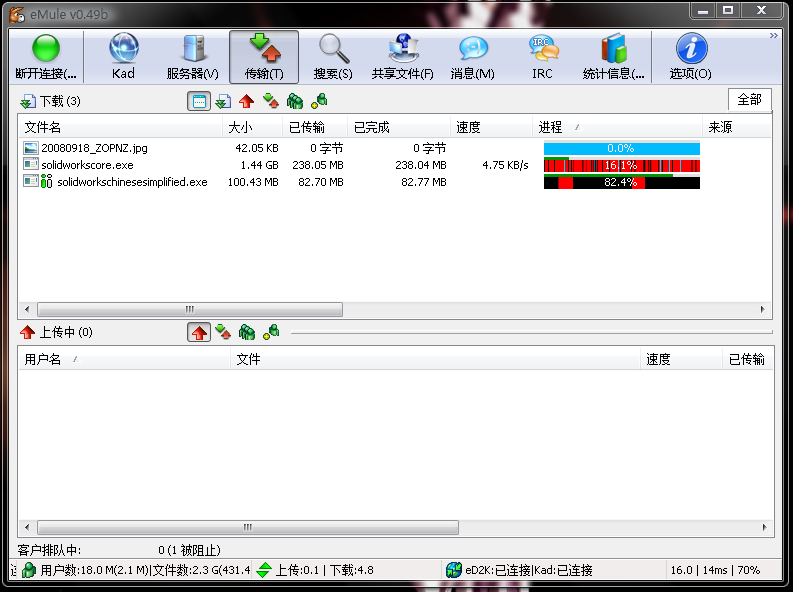
Task: Open the IRC chat window
Action: point(542,57)
